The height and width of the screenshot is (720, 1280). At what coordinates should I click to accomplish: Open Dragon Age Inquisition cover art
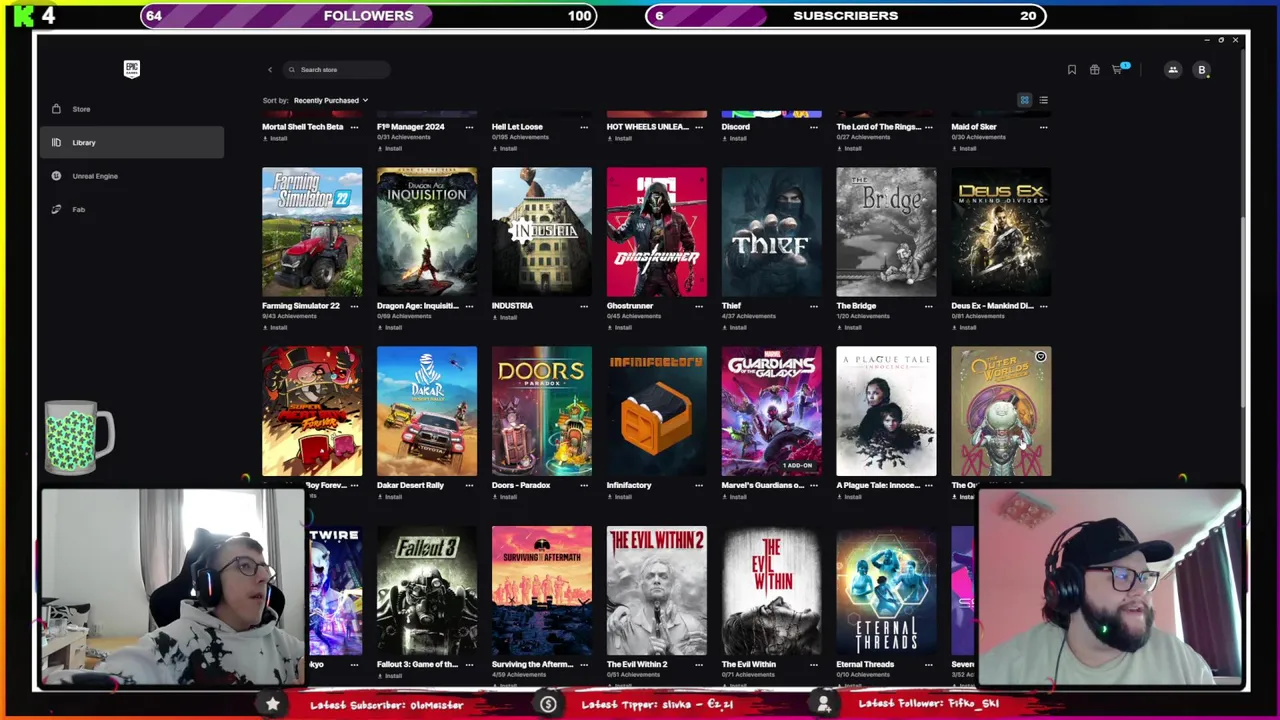[x=427, y=232]
